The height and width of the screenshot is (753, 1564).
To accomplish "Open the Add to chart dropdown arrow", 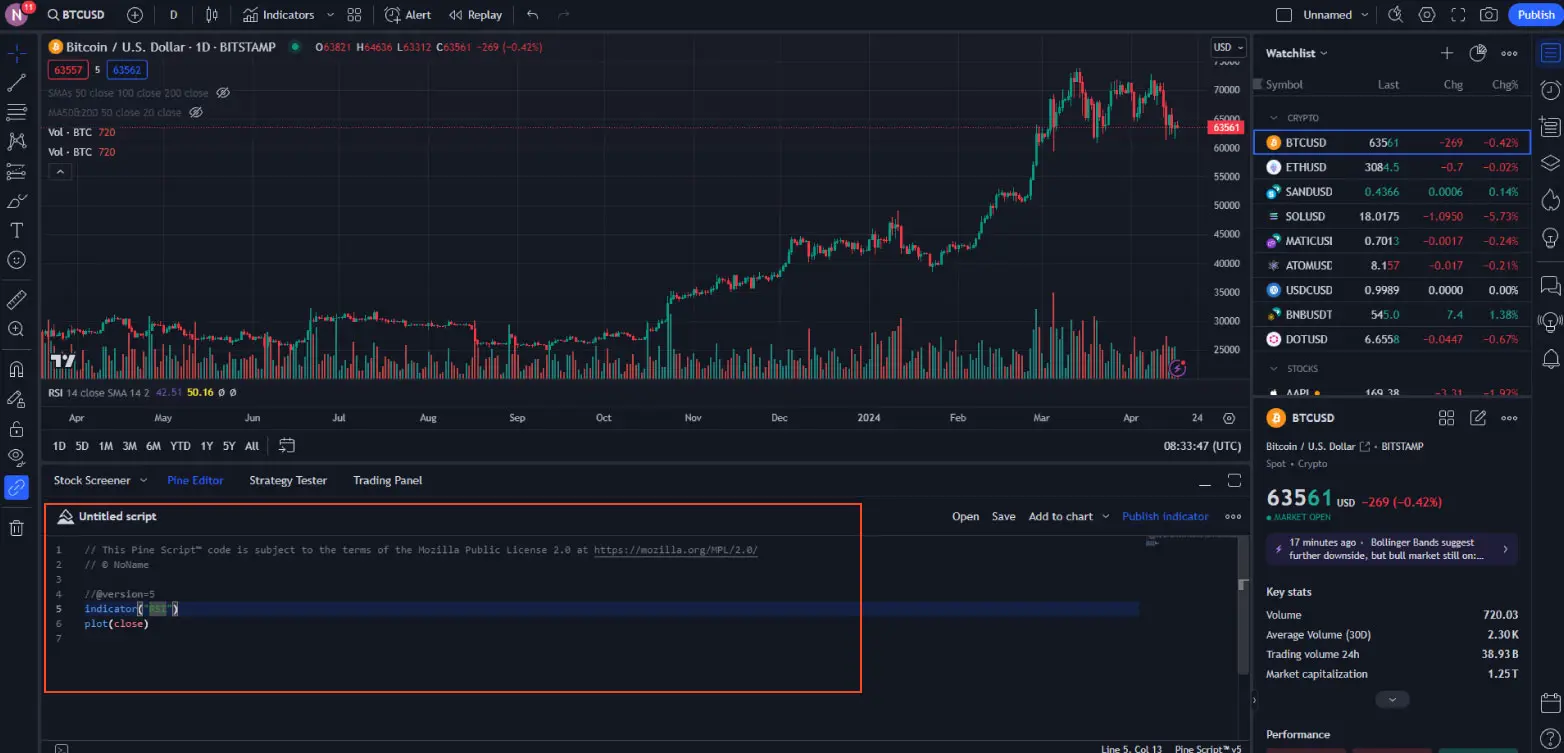I will (1106, 517).
